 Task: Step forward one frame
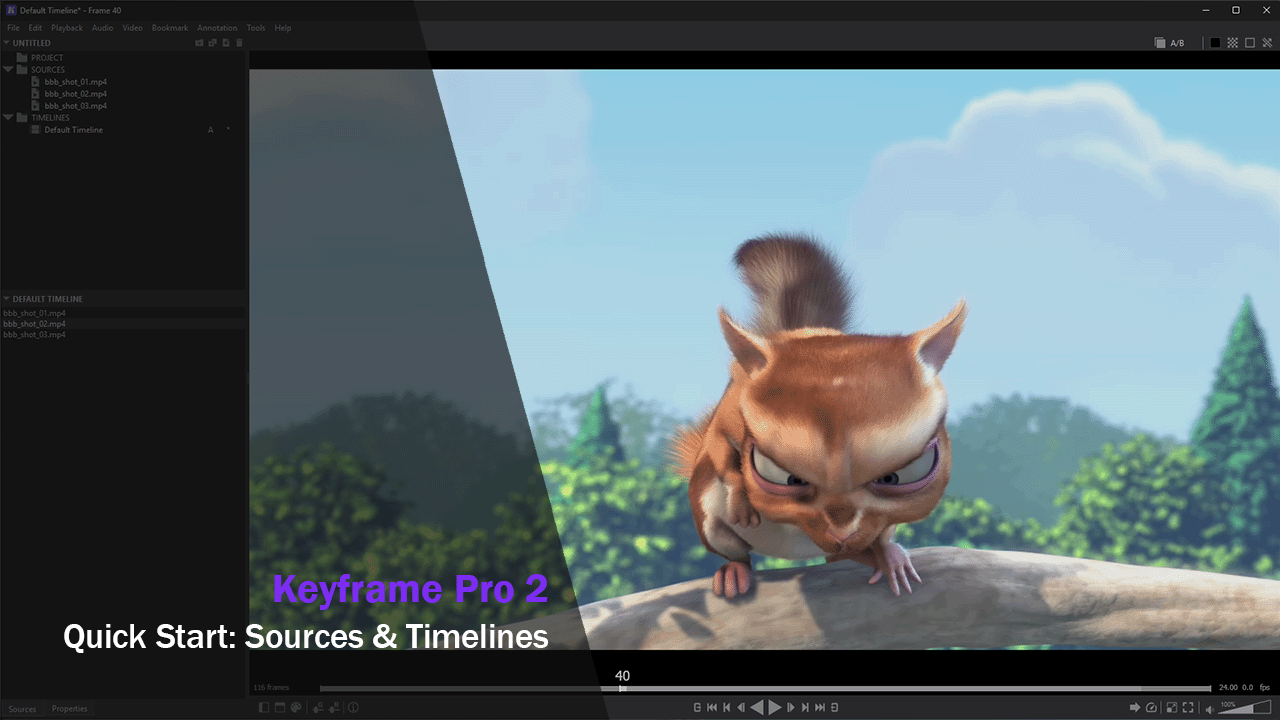791,708
